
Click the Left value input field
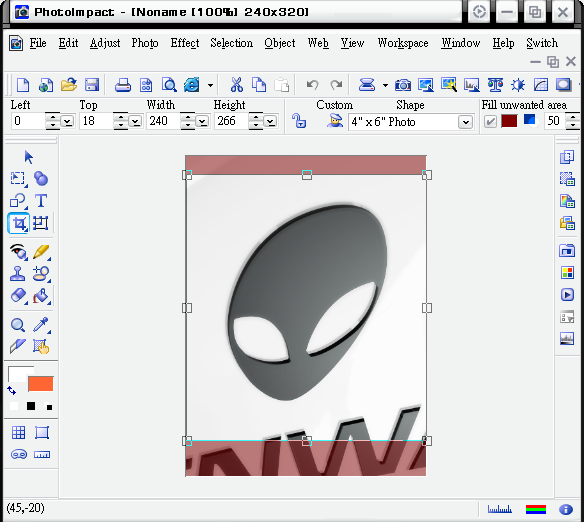pyautogui.click(x=28, y=121)
